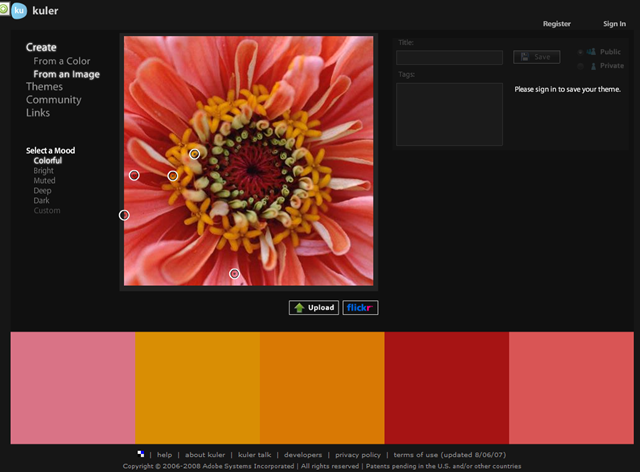
Task: Click the pink color swatch
Action: 73,388
